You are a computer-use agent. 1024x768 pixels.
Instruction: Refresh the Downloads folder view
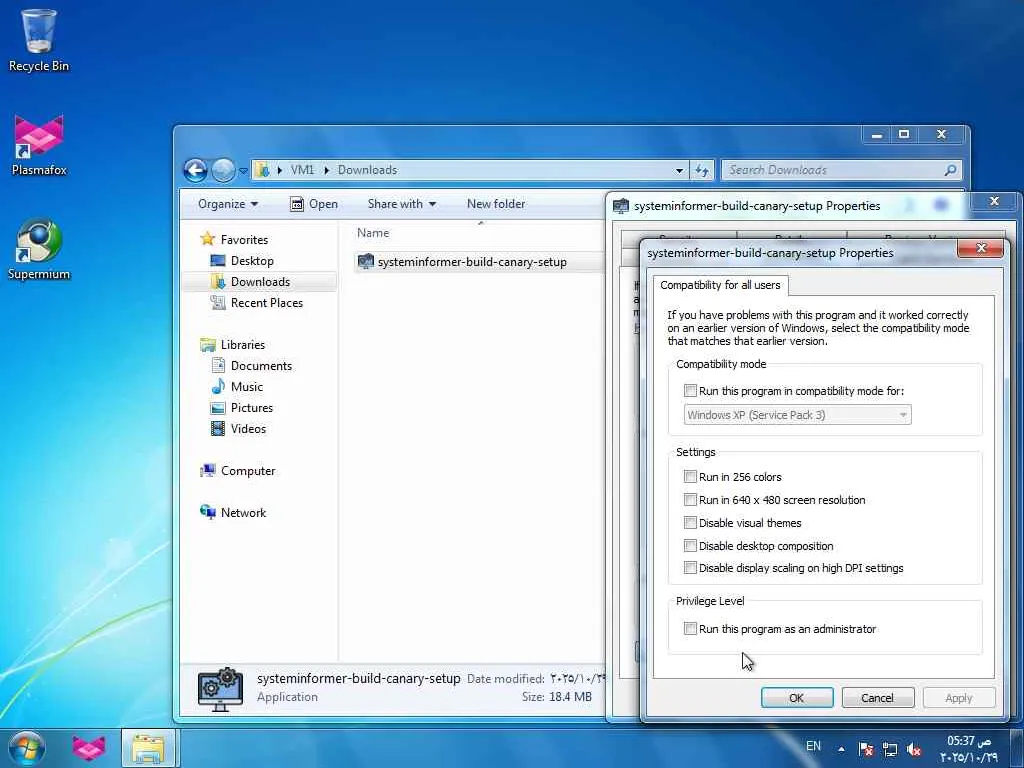click(702, 170)
